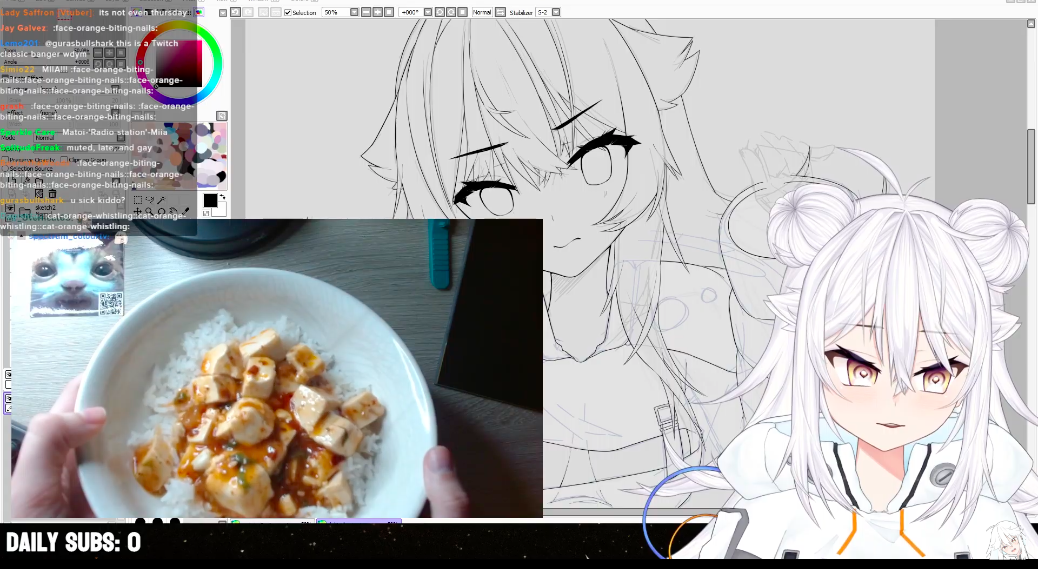Click the Delete Layer trash icon
This screenshot has height=569, width=1038.
point(52,194)
